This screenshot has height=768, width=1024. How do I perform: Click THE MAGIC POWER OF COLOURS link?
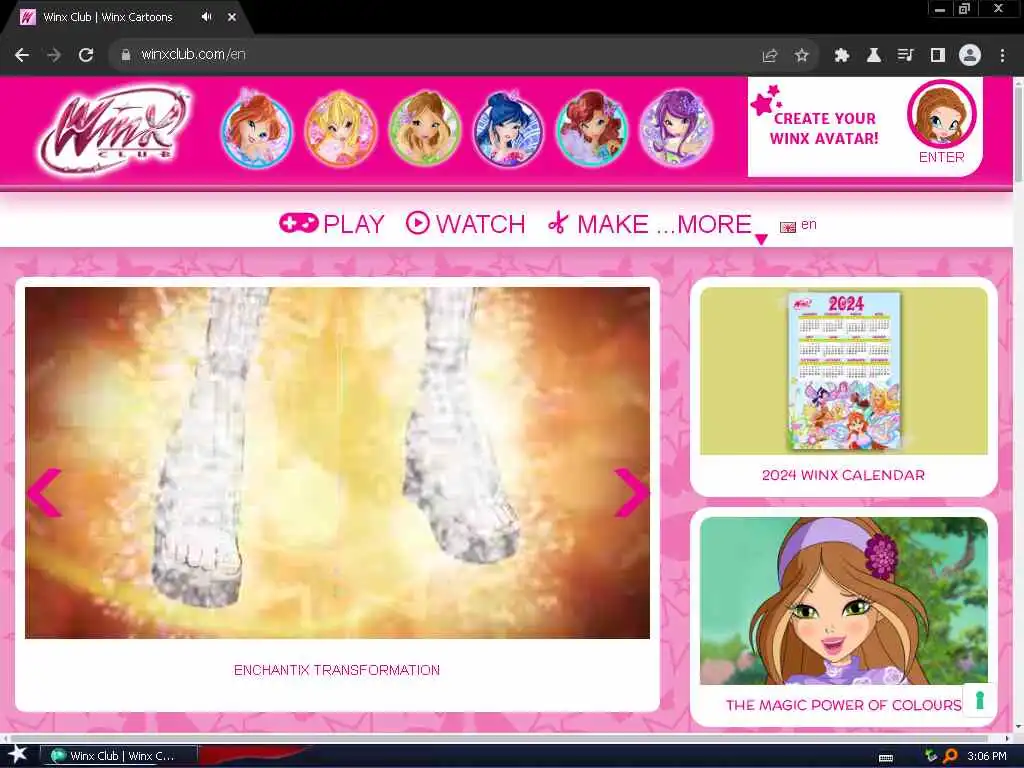[843, 705]
